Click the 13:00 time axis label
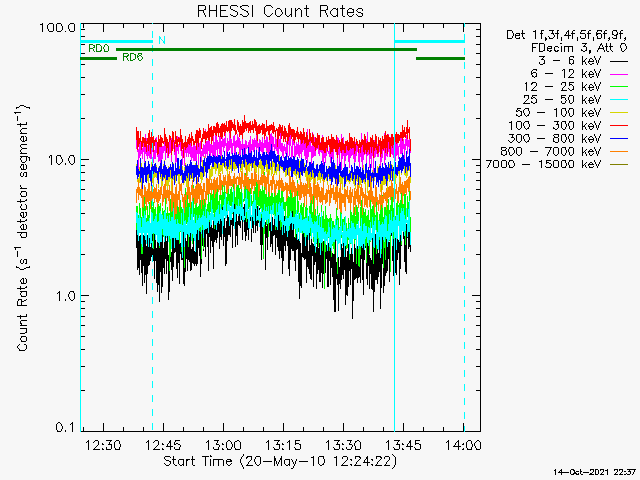 pyautogui.click(x=223, y=445)
